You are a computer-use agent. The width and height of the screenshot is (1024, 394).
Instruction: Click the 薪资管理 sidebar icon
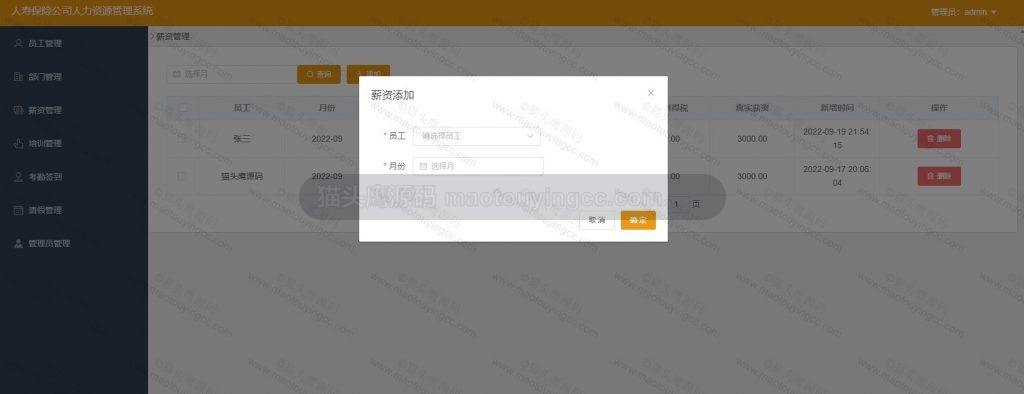coord(18,110)
